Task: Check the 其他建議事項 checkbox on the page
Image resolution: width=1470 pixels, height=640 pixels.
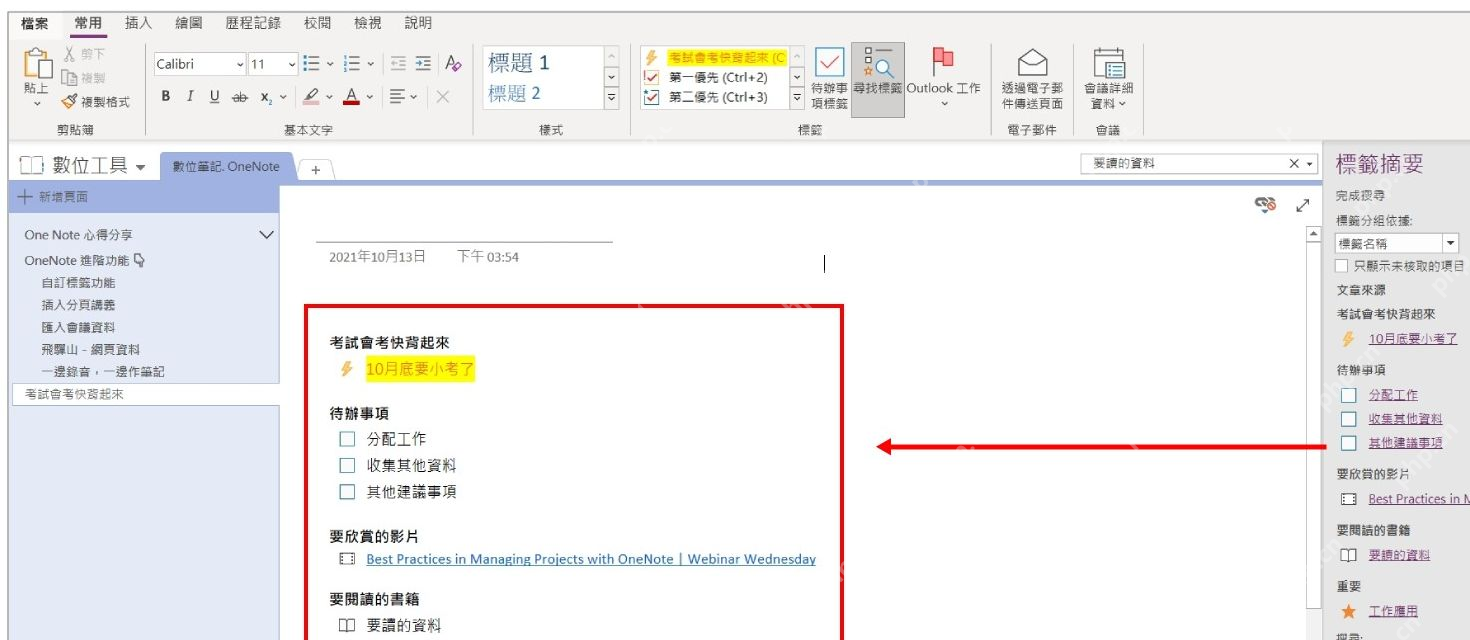Action: [x=347, y=492]
